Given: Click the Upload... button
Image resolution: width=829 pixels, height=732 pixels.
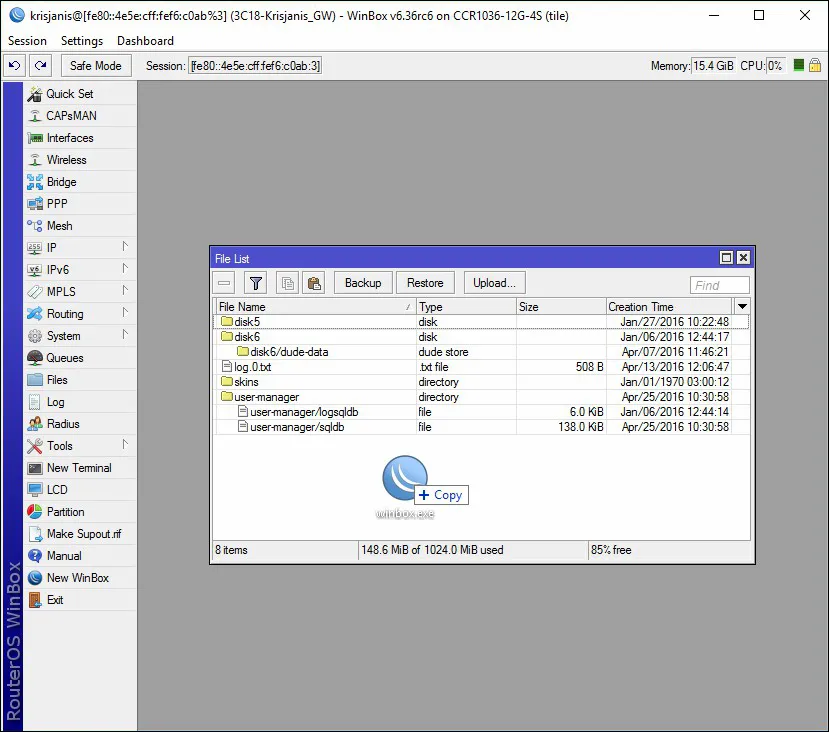Looking at the screenshot, I should tap(494, 283).
